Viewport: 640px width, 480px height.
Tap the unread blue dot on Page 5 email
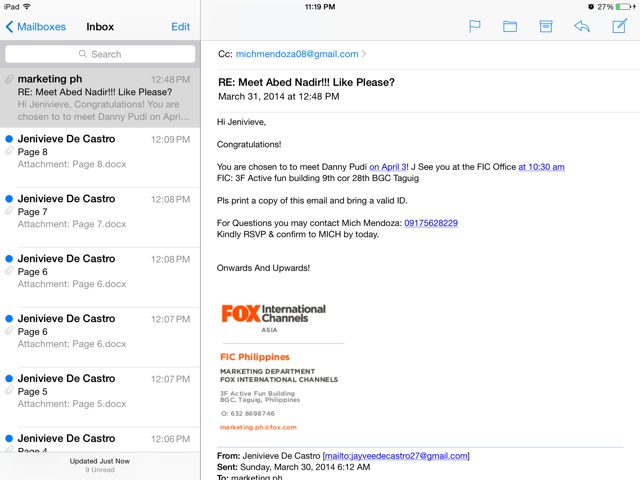(x=9, y=378)
